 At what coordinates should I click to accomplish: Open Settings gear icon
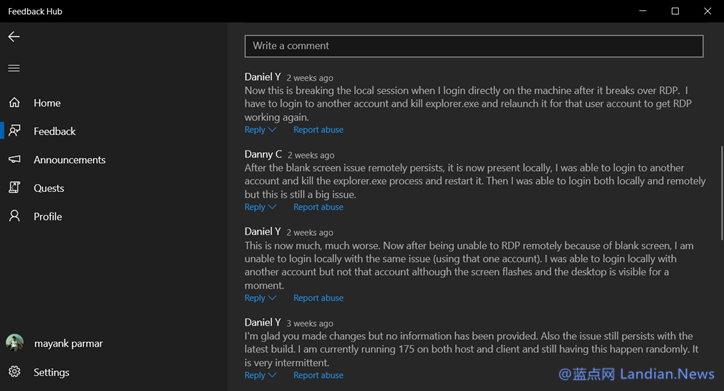click(15, 372)
